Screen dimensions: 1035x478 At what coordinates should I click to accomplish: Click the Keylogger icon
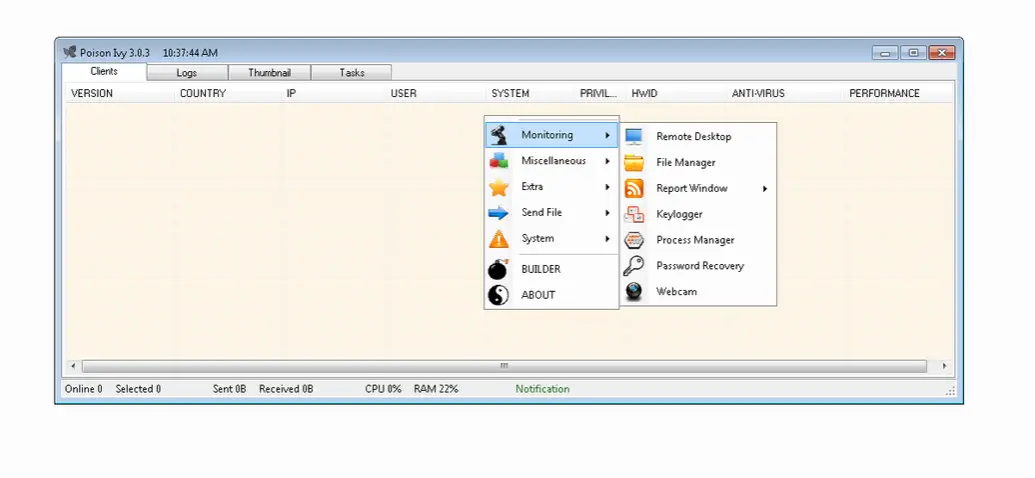[634, 214]
